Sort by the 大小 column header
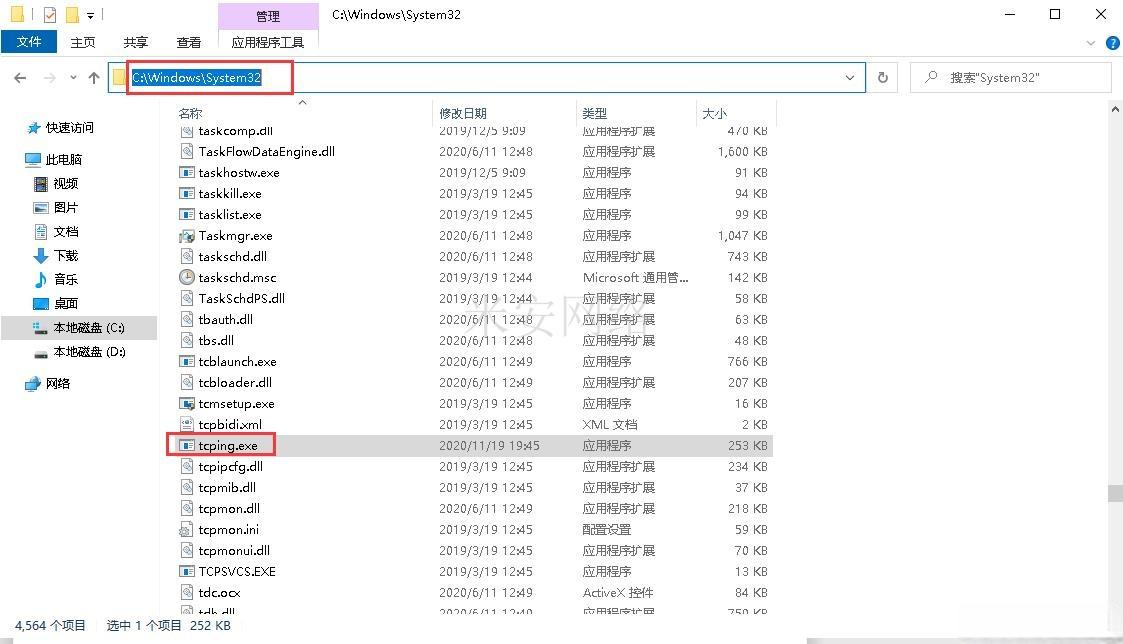Screen dimensions: 1123x644 coord(714,113)
